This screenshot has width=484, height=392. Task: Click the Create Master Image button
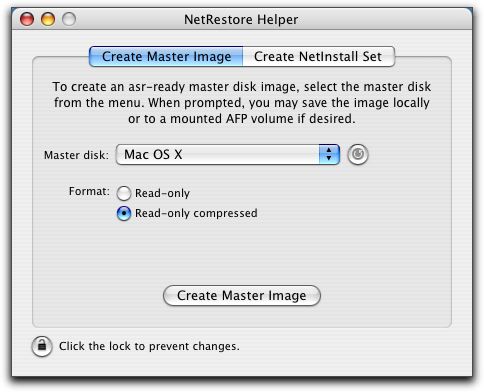(x=242, y=295)
